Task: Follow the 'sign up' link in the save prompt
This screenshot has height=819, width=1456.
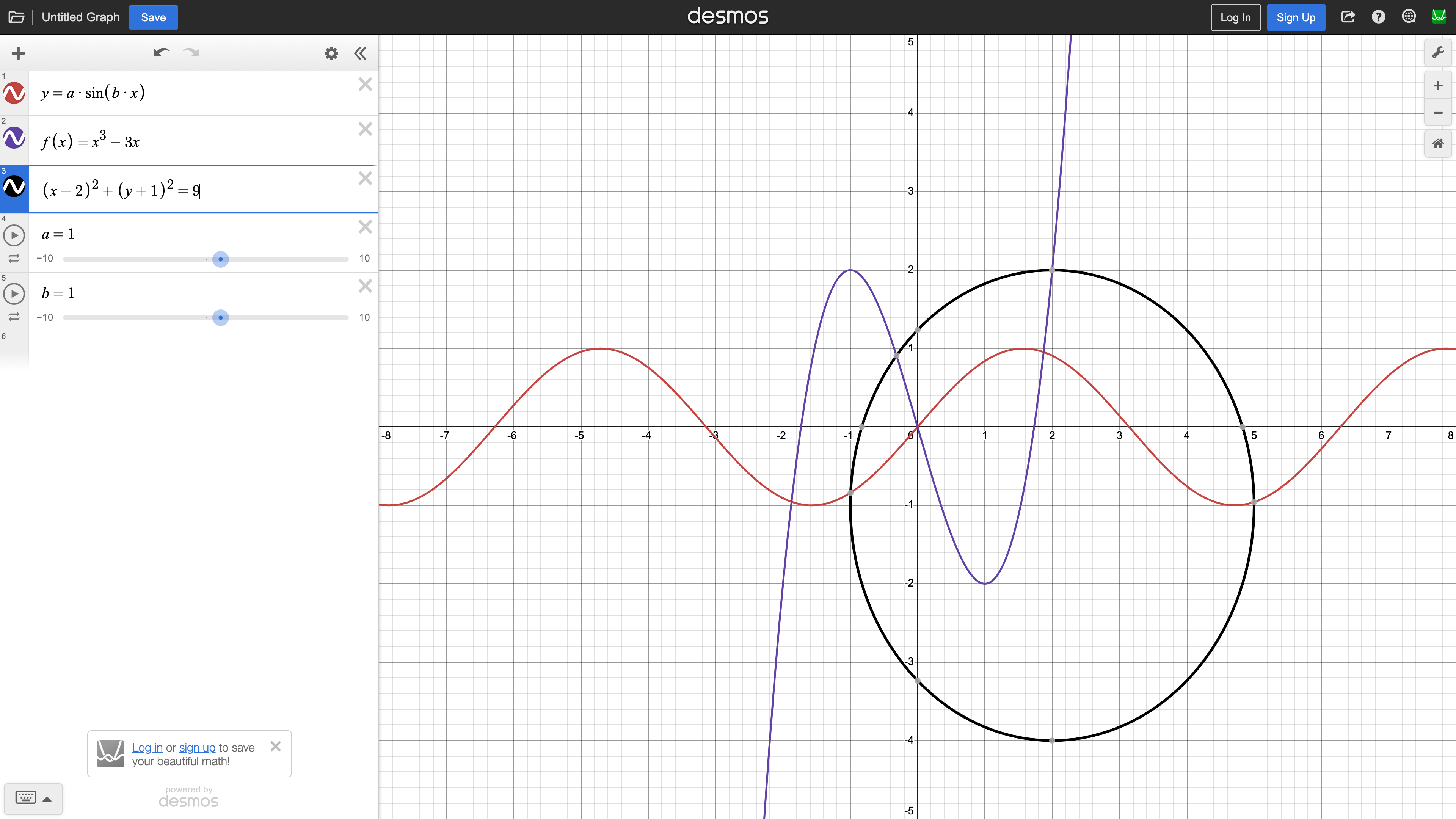Action: 197,747
